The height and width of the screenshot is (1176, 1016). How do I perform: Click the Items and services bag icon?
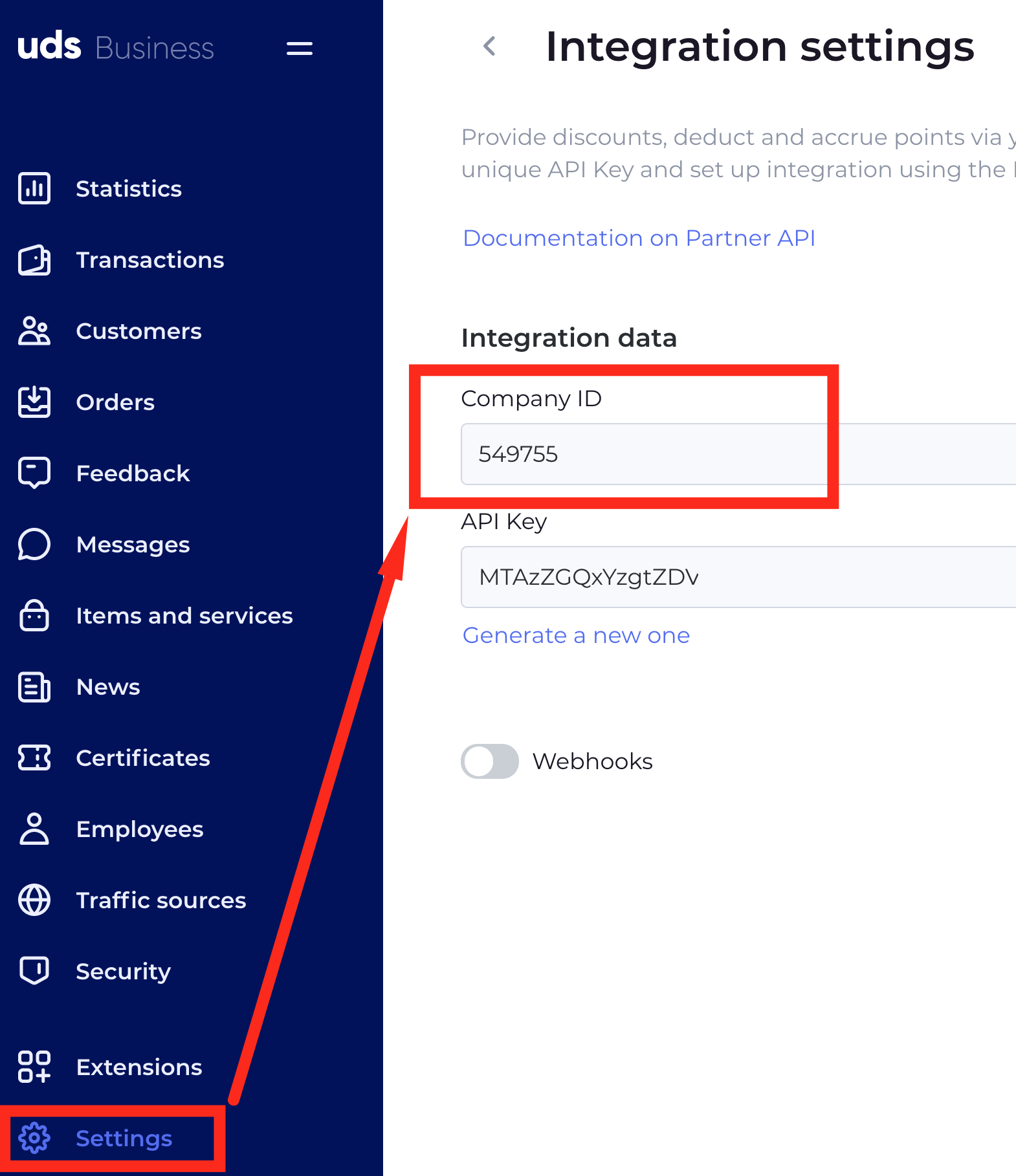[x=34, y=615]
